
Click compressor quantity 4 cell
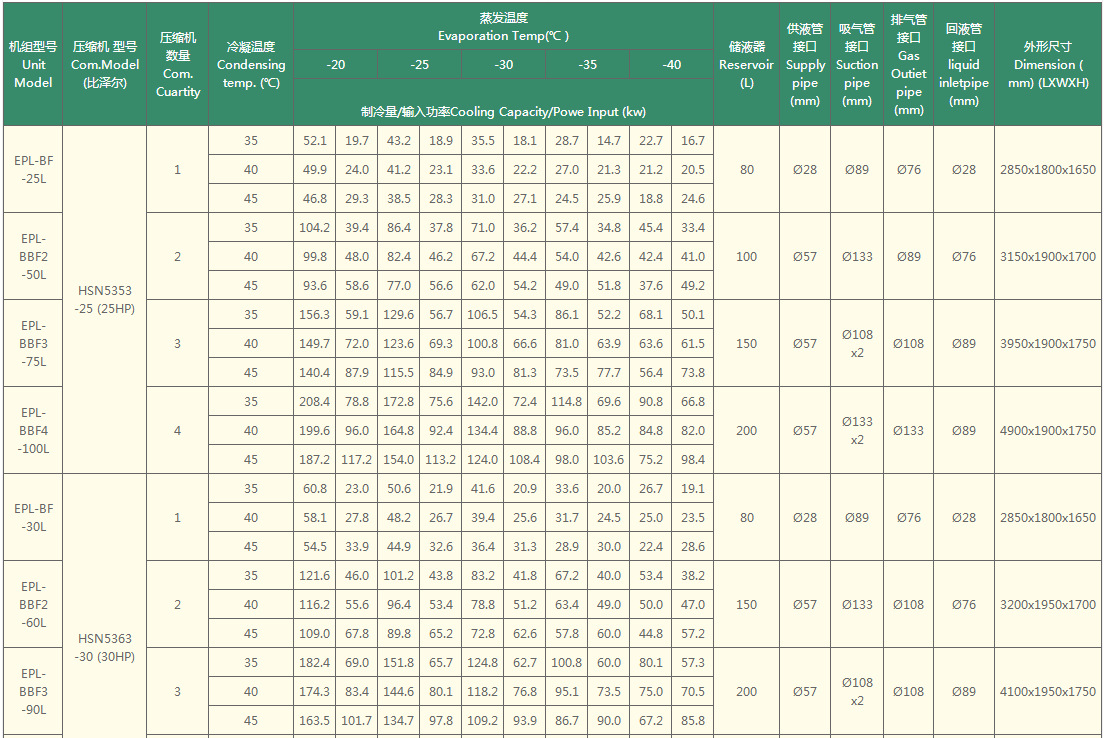(x=178, y=430)
